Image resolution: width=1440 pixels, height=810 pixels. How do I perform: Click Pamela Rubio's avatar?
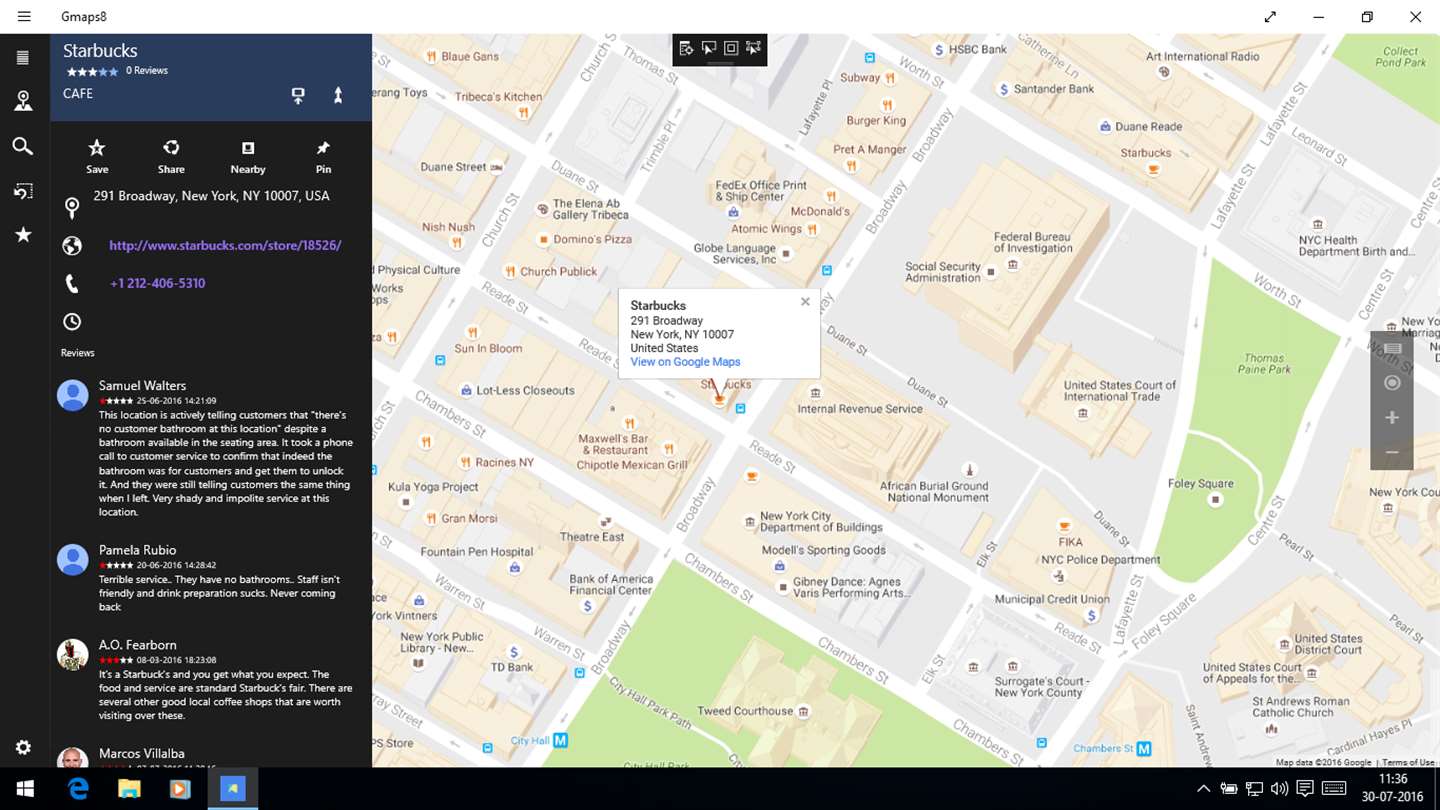point(72,559)
